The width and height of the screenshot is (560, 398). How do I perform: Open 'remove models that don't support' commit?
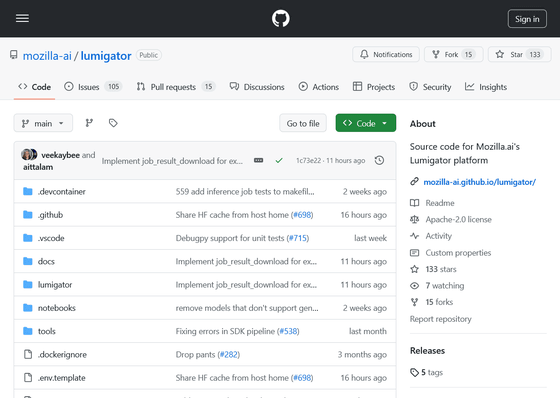[x=247, y=308]
